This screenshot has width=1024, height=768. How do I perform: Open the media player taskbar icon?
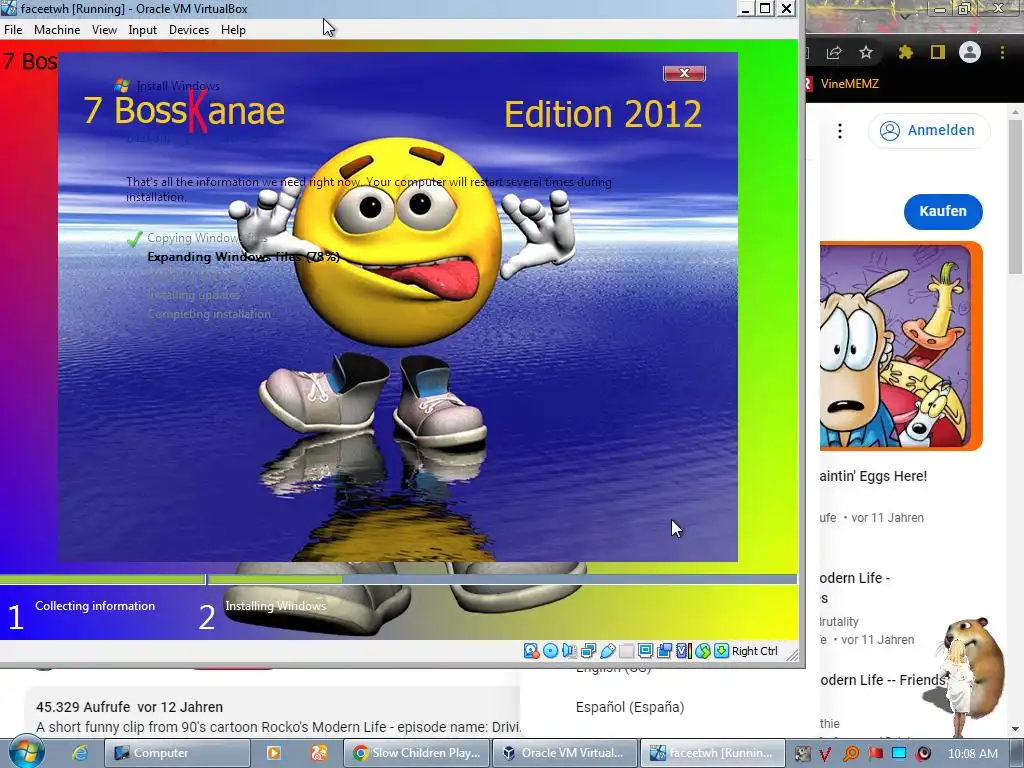(x=274, y=753)
